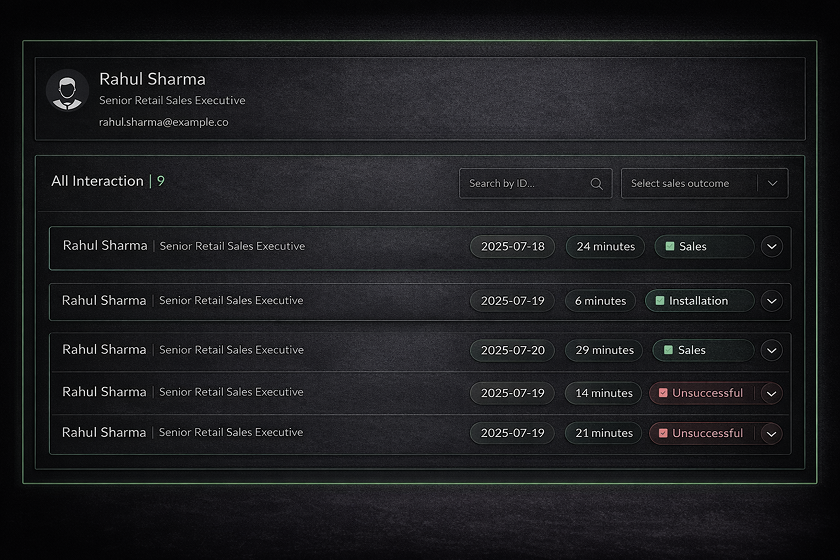Click the magnifier icon in search box
The height and width of the screenshot is (560, 840).
(x=597, y=184)
